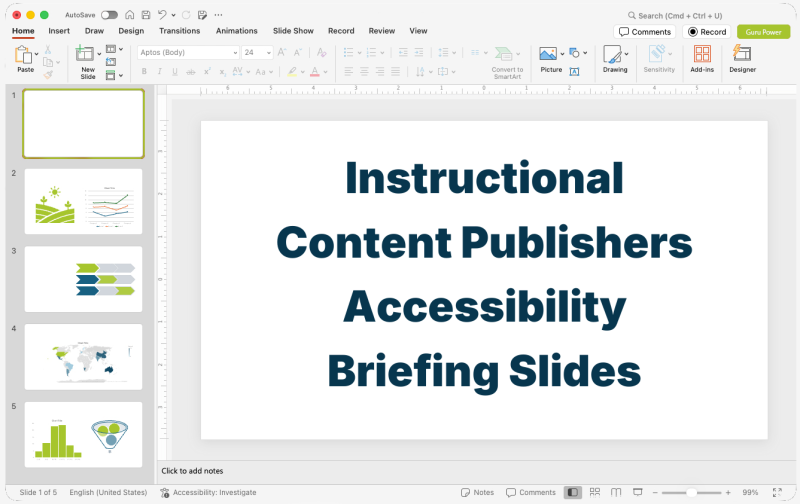Click the Reset slide icon
This screenshot has height=504, width=800.
[111, 62]
